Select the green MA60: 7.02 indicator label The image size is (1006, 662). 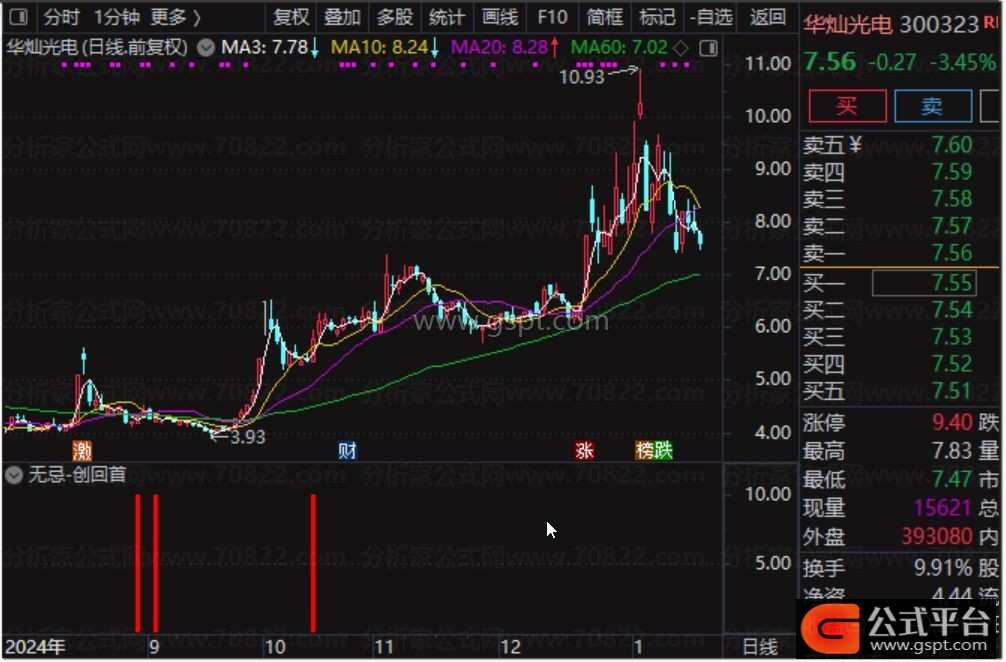coord(619,48)
